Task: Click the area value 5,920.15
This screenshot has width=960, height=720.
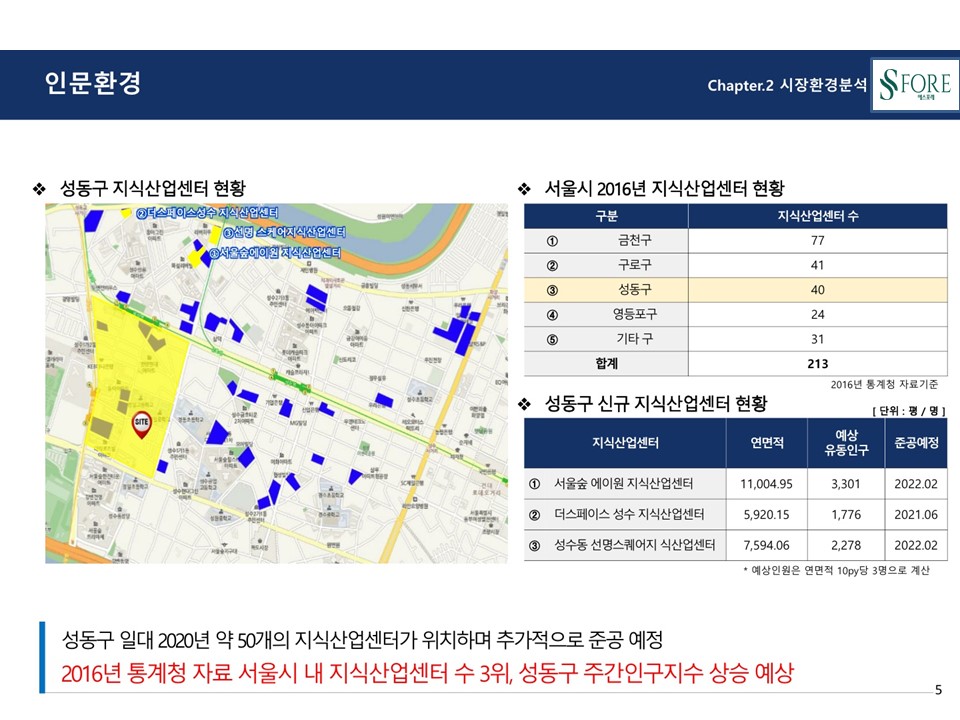Action: pyautogui.click(x=767, y=515)
